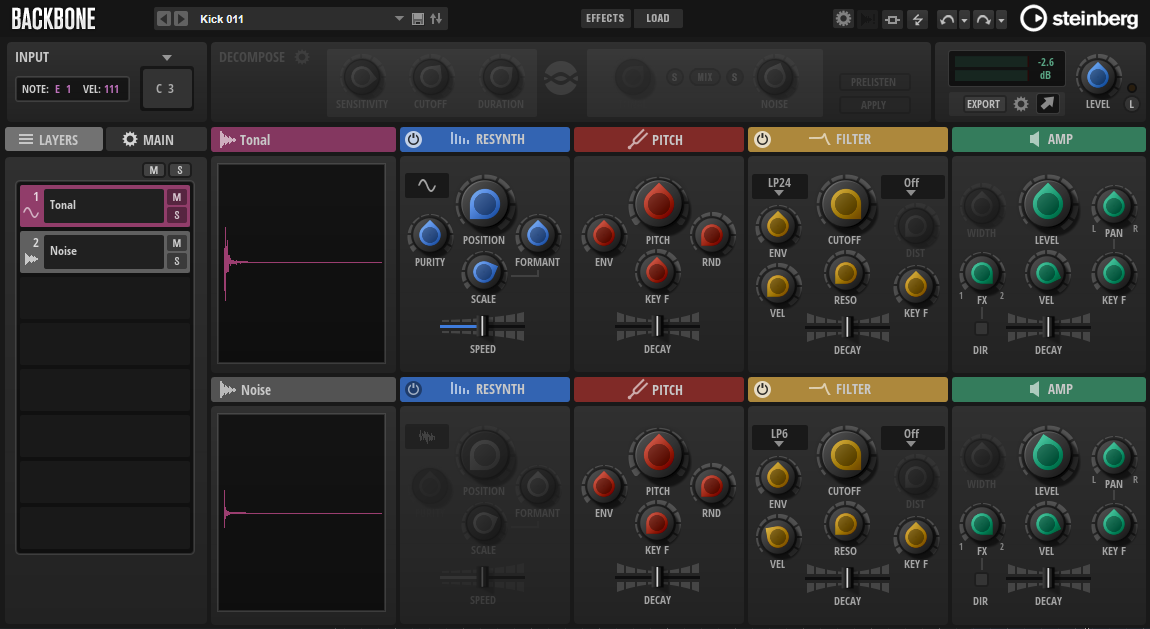Image resolution: width=1150 pixels, height=629 pixels.
Task: Open the undo history dropdown arrow
Action: (x=964, y=20)
